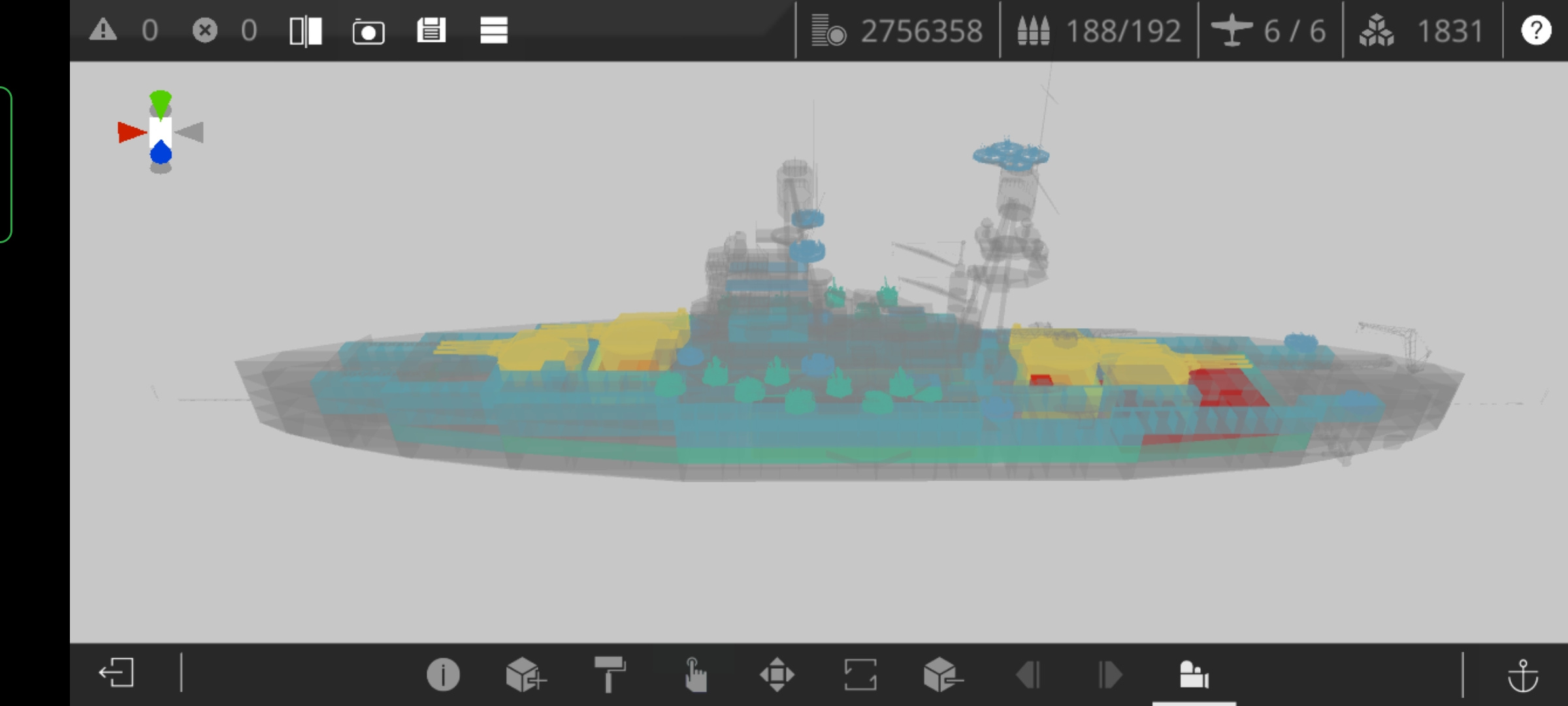The image size is (1568, 706).
Task: Launch the ship with anchor icon
Action: click(x=1522, y=675)
